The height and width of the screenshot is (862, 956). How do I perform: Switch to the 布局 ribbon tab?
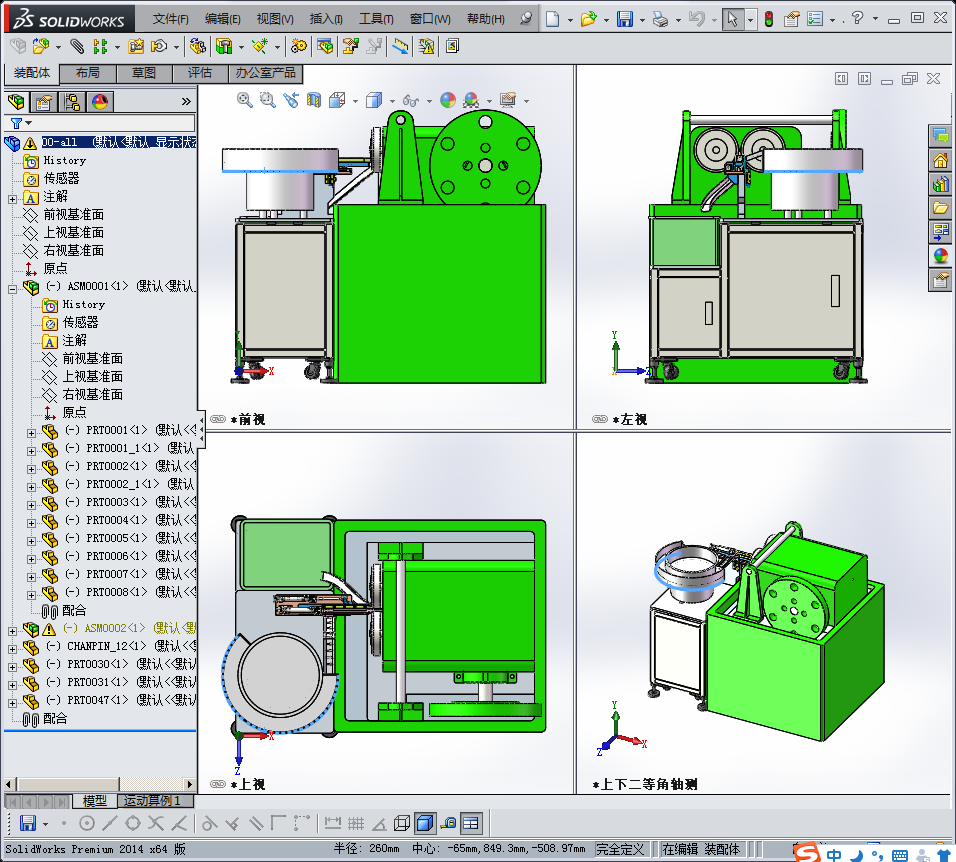88,73
